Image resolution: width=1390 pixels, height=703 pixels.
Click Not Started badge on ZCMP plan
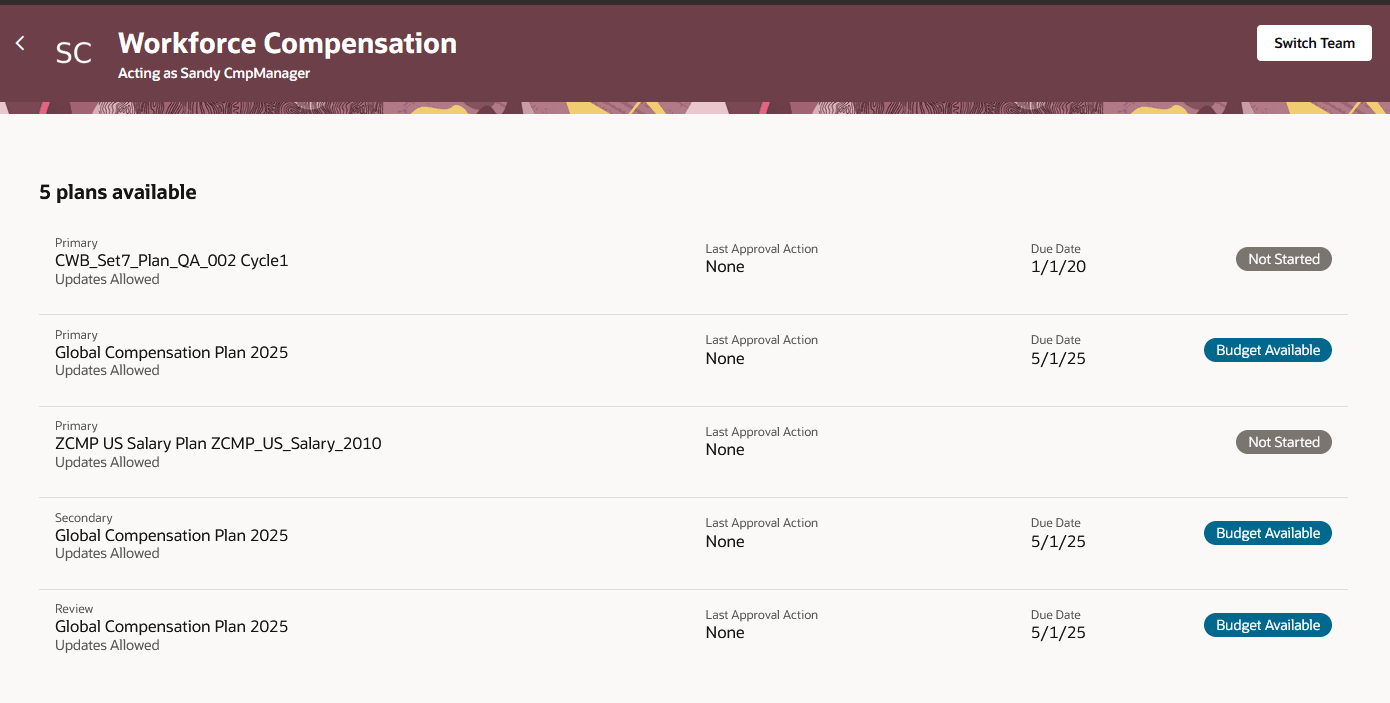1283,442
